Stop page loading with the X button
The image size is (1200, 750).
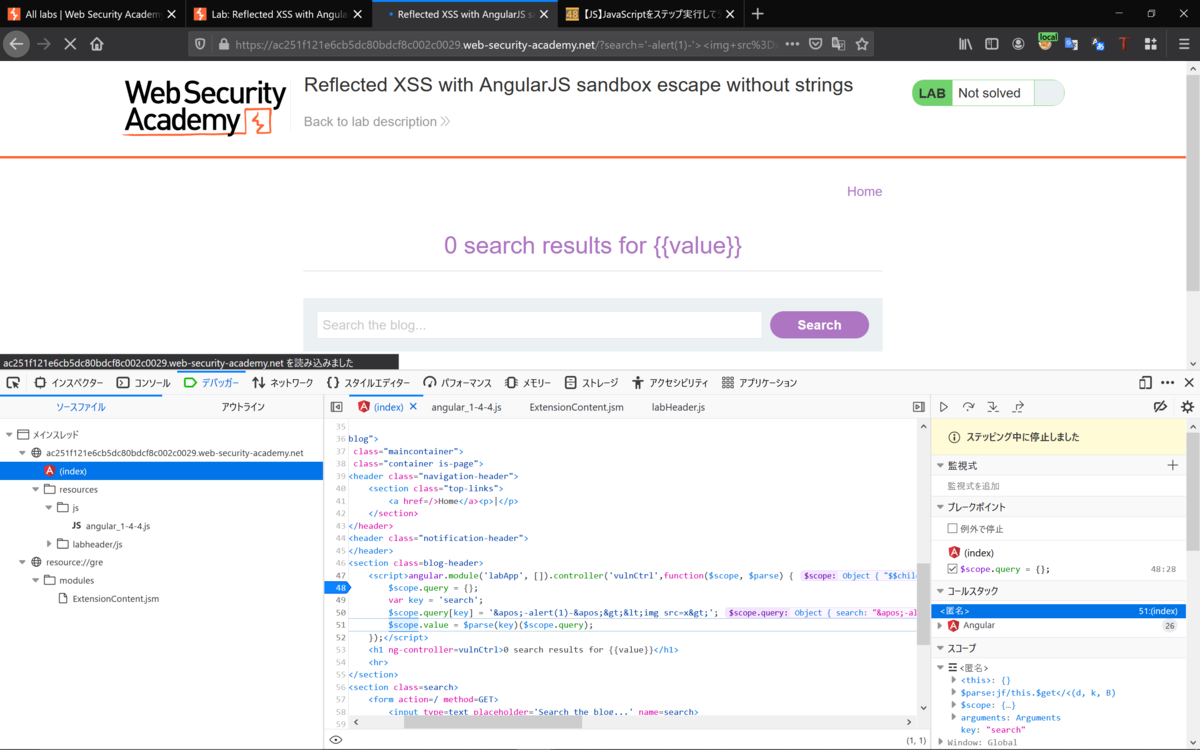pos(70,44)
